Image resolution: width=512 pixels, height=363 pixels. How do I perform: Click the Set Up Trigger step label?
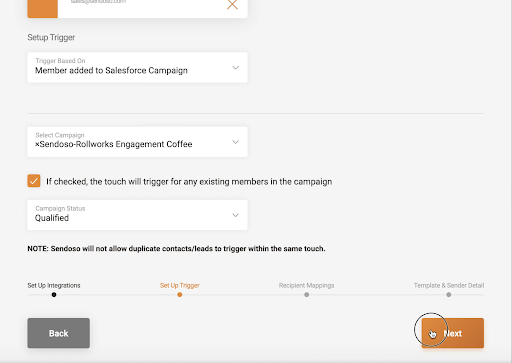point(180,285)
